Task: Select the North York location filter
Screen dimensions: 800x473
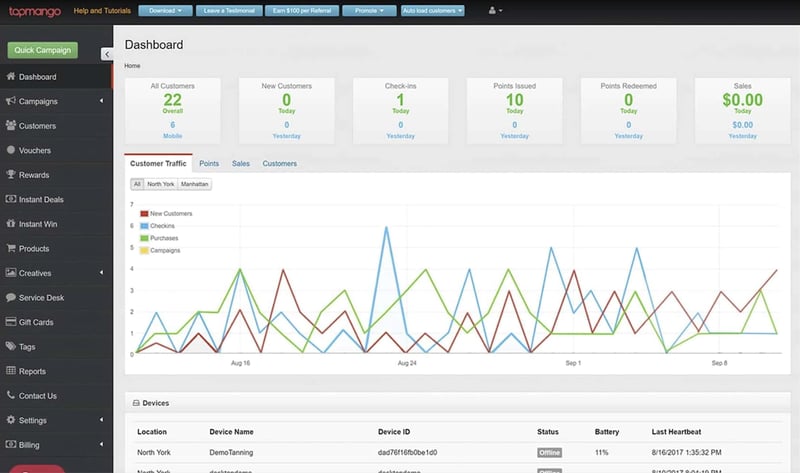Action: [160, 184]
